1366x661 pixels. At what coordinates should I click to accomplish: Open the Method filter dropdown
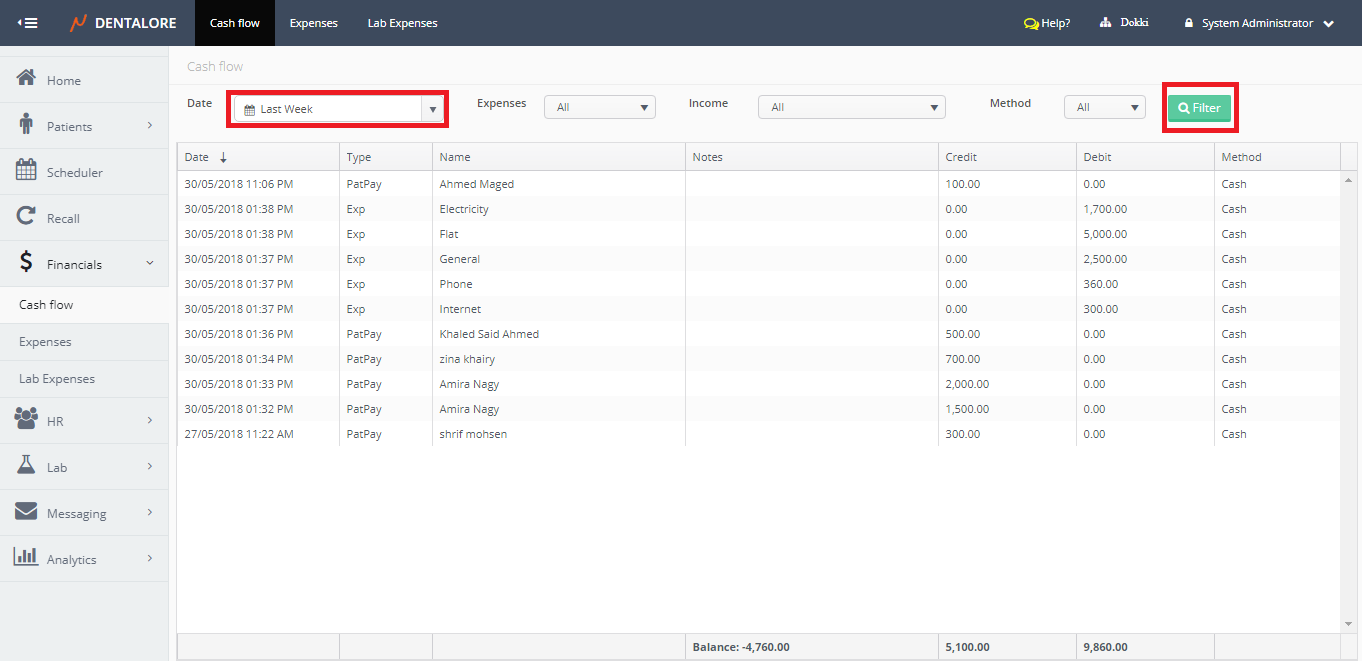(1104, 107)
